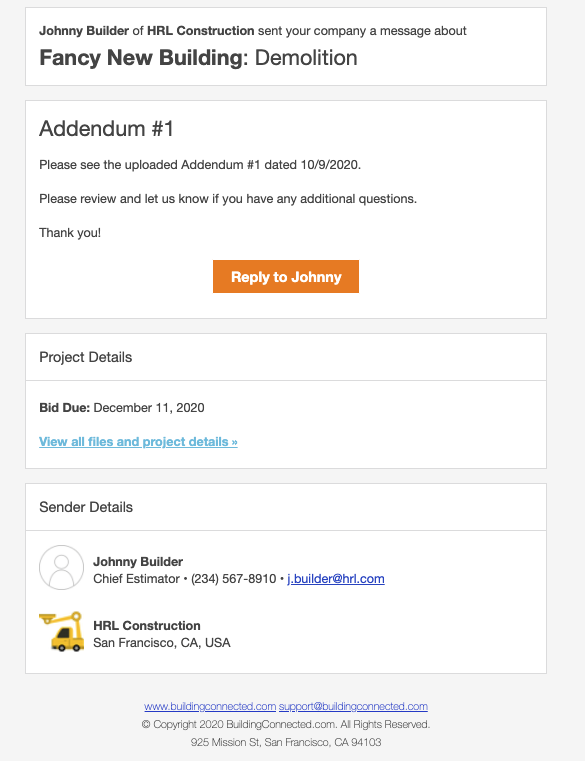Open www.buildingconnected.com footer link
The height and width of the screenshot is (761, 585).
210,706
